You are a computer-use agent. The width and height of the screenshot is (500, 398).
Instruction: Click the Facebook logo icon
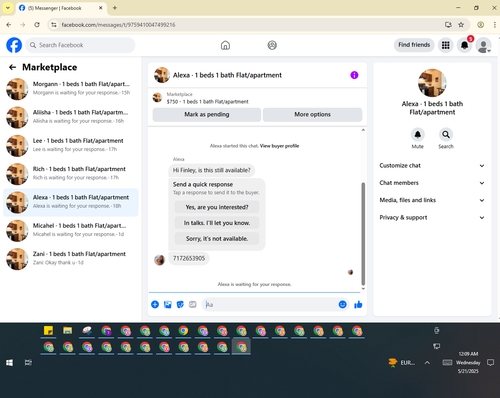pos(14,45)
